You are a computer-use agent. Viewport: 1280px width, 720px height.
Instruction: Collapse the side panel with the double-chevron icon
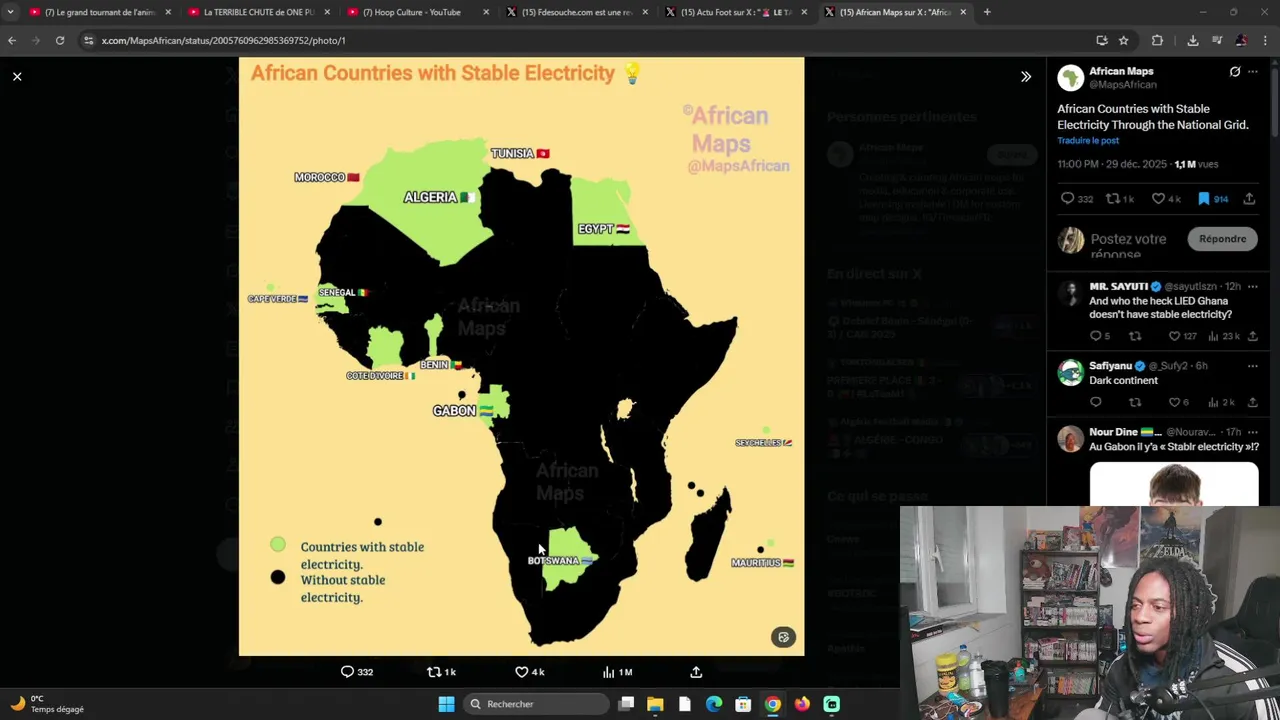[x=1025, y=76]
